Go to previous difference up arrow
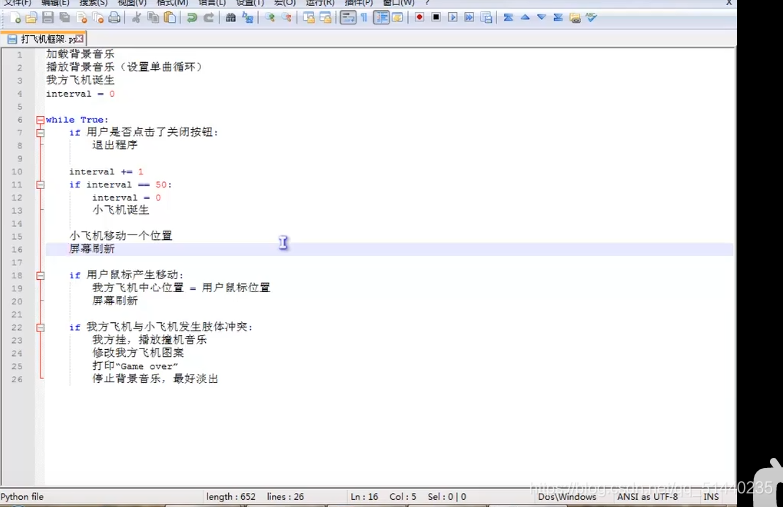783x507 pixels. [x=525, y=17]
